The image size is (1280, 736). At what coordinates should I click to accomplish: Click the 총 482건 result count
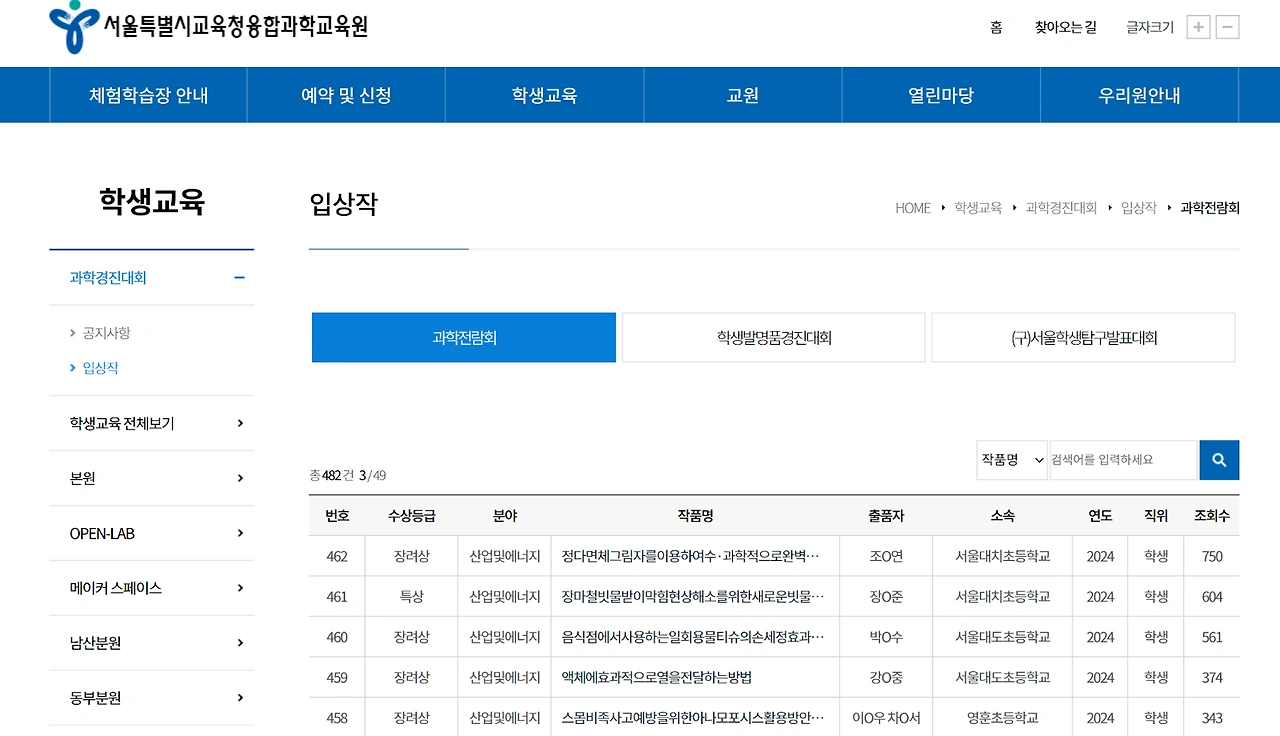tap(332, 475)
